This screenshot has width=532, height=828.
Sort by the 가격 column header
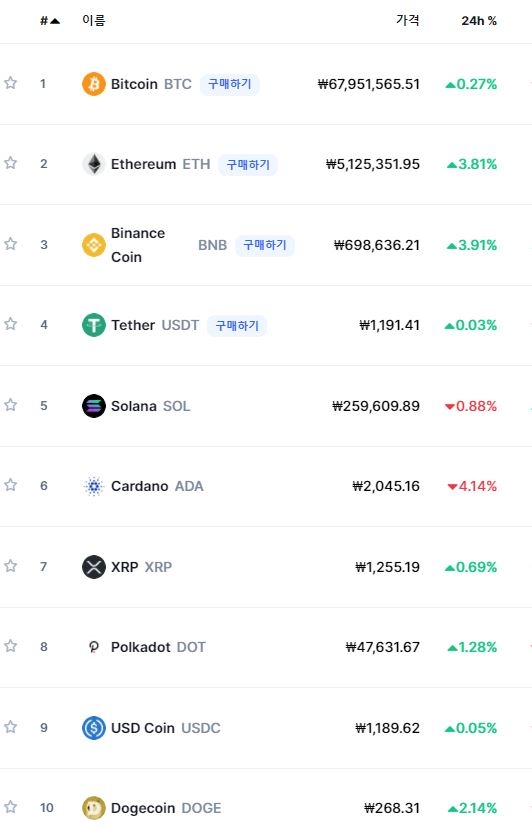pos(407,21)
